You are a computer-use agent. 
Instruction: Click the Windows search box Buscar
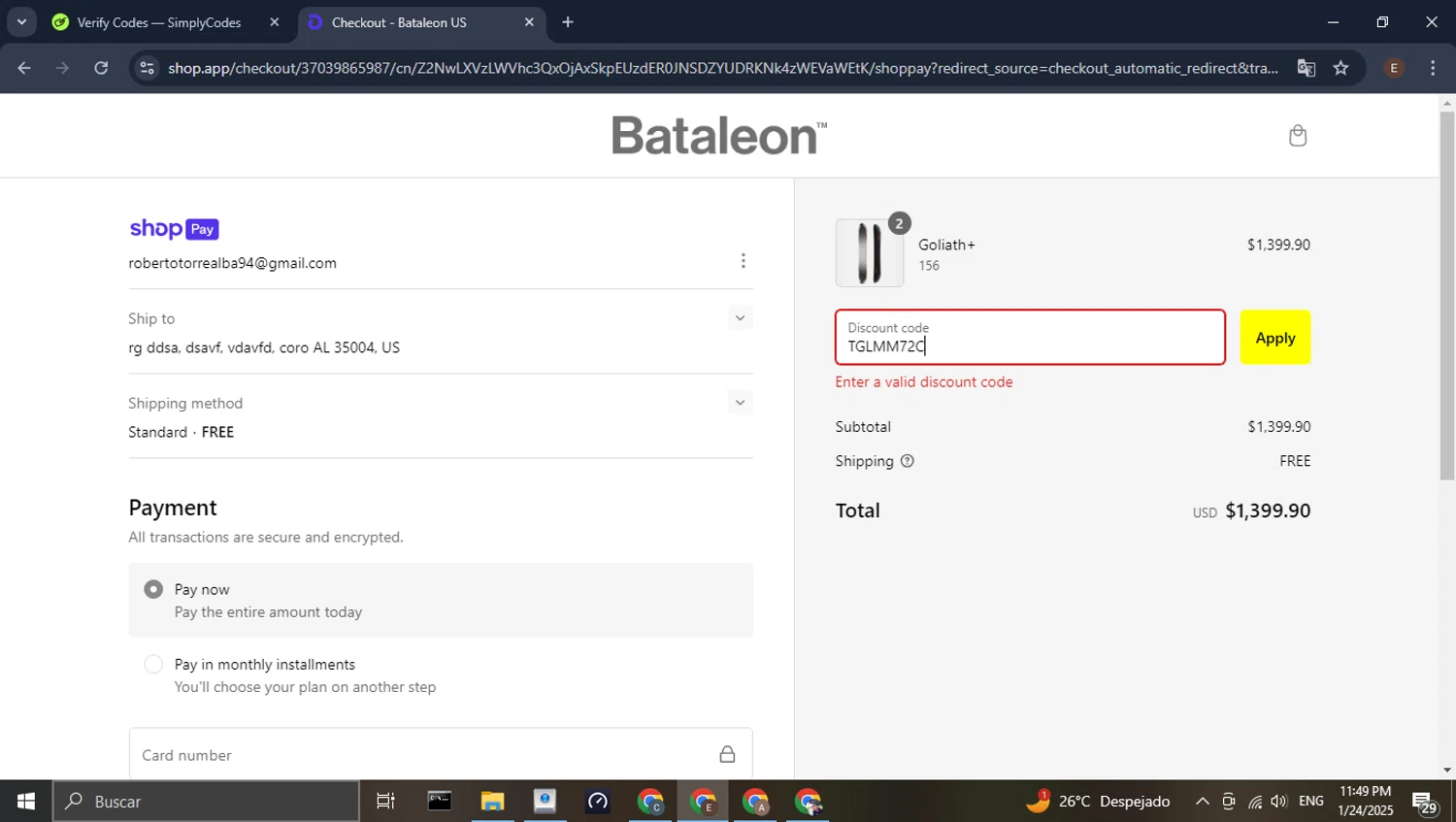click(206, 802)
